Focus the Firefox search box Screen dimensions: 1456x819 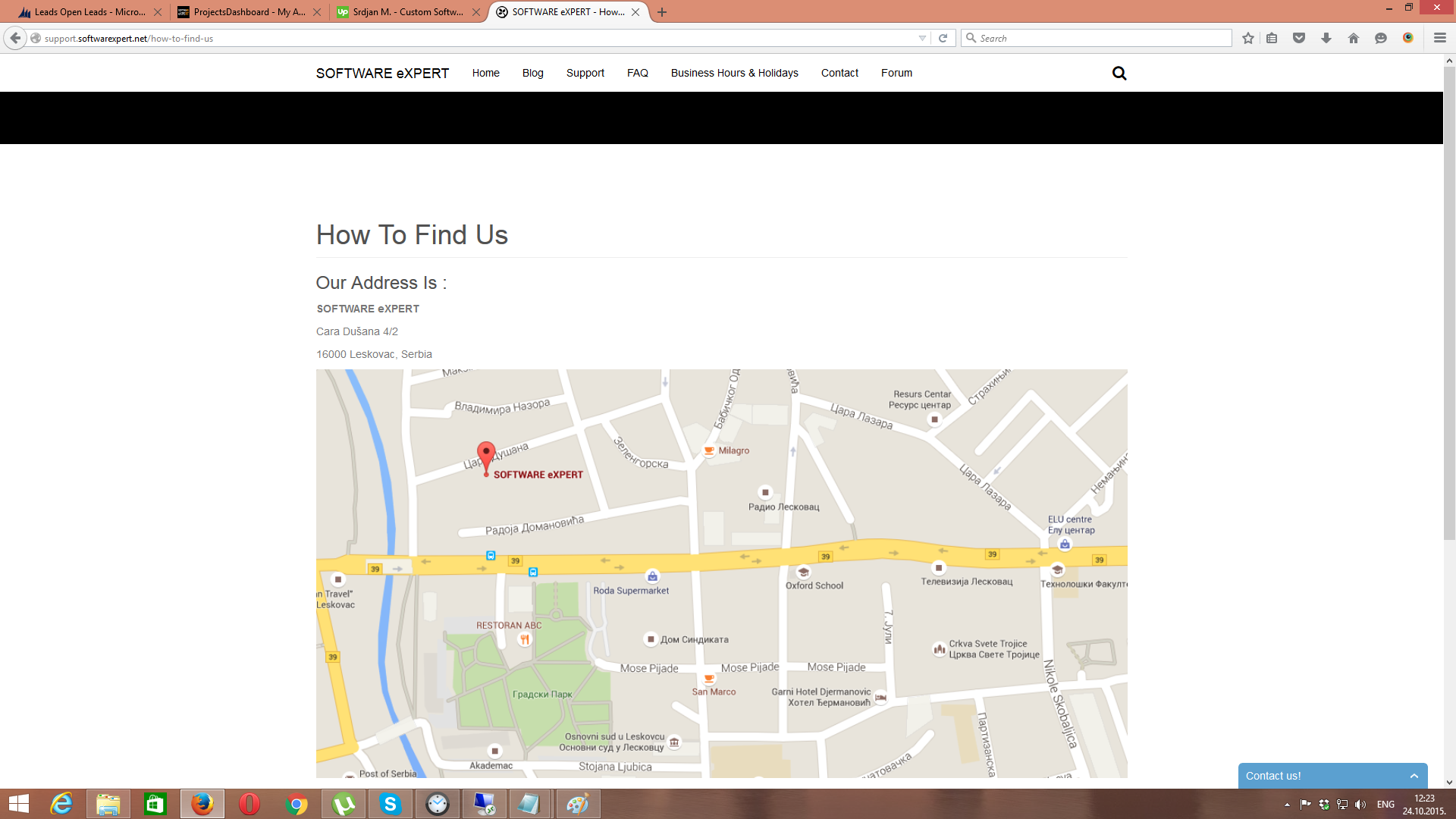(1097, 38)
